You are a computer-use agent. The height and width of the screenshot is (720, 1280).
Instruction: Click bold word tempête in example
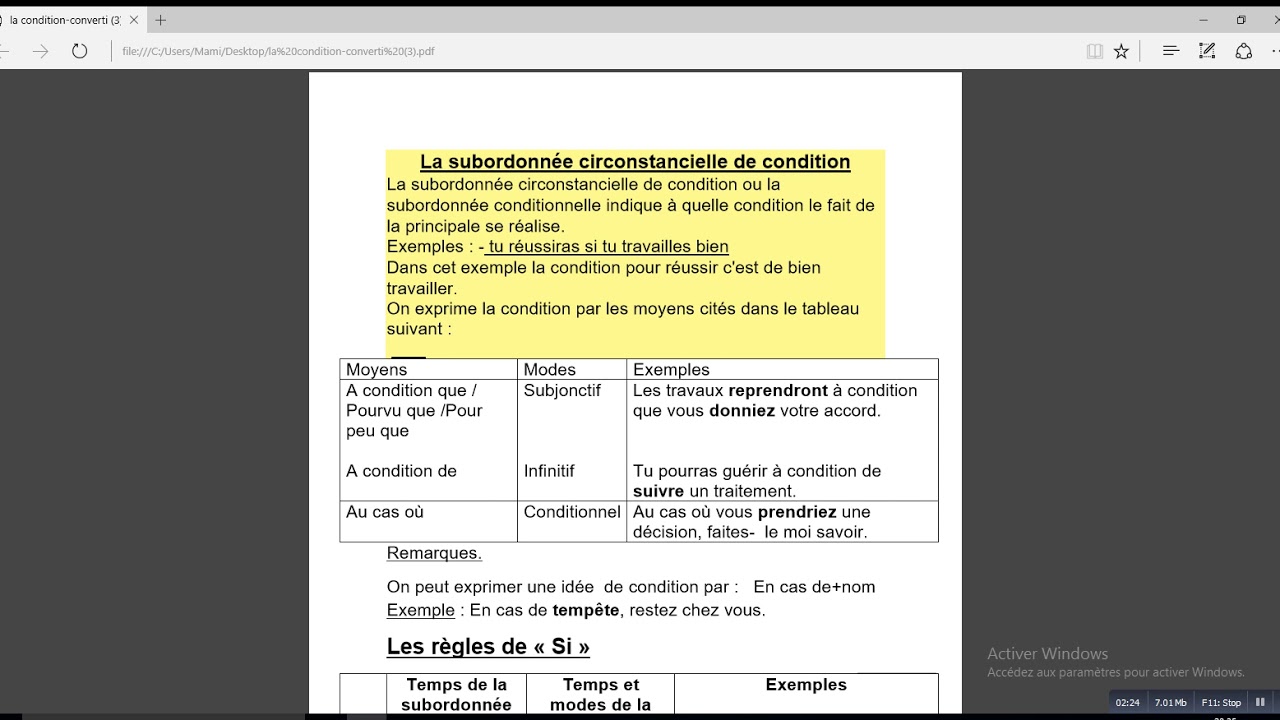pyautogui.click(x=586, y=610)
